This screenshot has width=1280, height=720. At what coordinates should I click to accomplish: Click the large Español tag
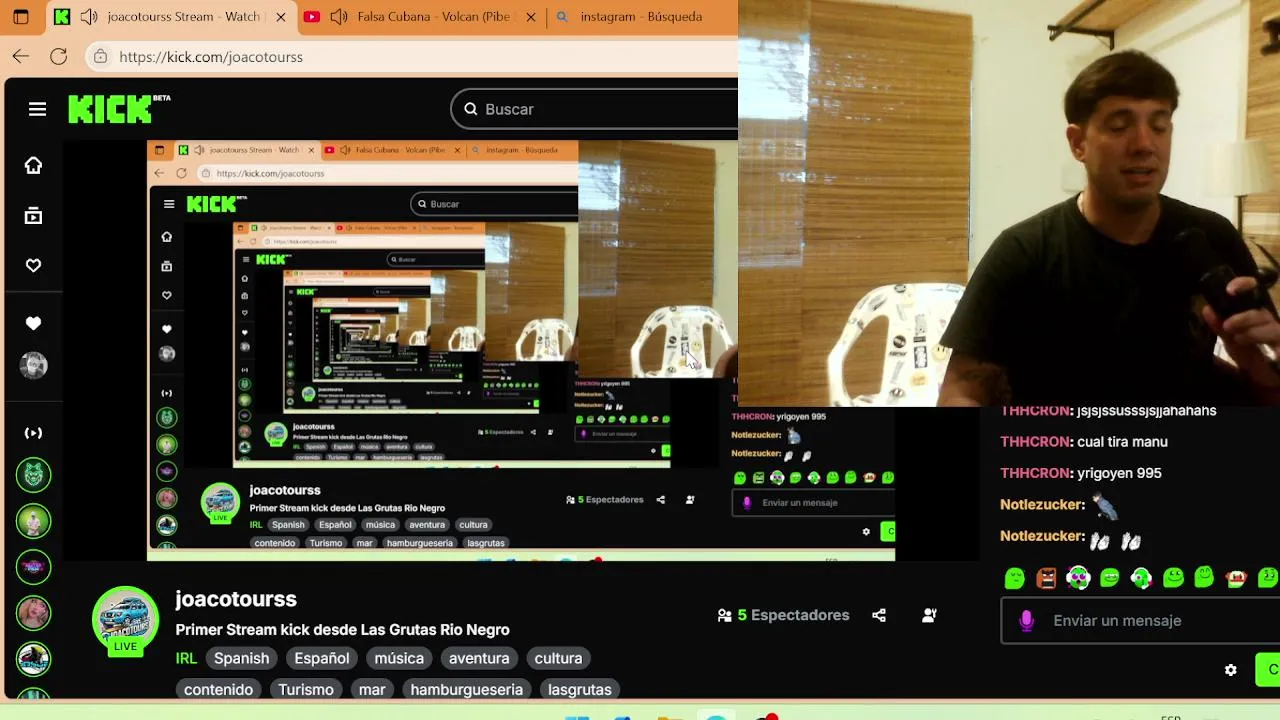(x=321, y=658)
